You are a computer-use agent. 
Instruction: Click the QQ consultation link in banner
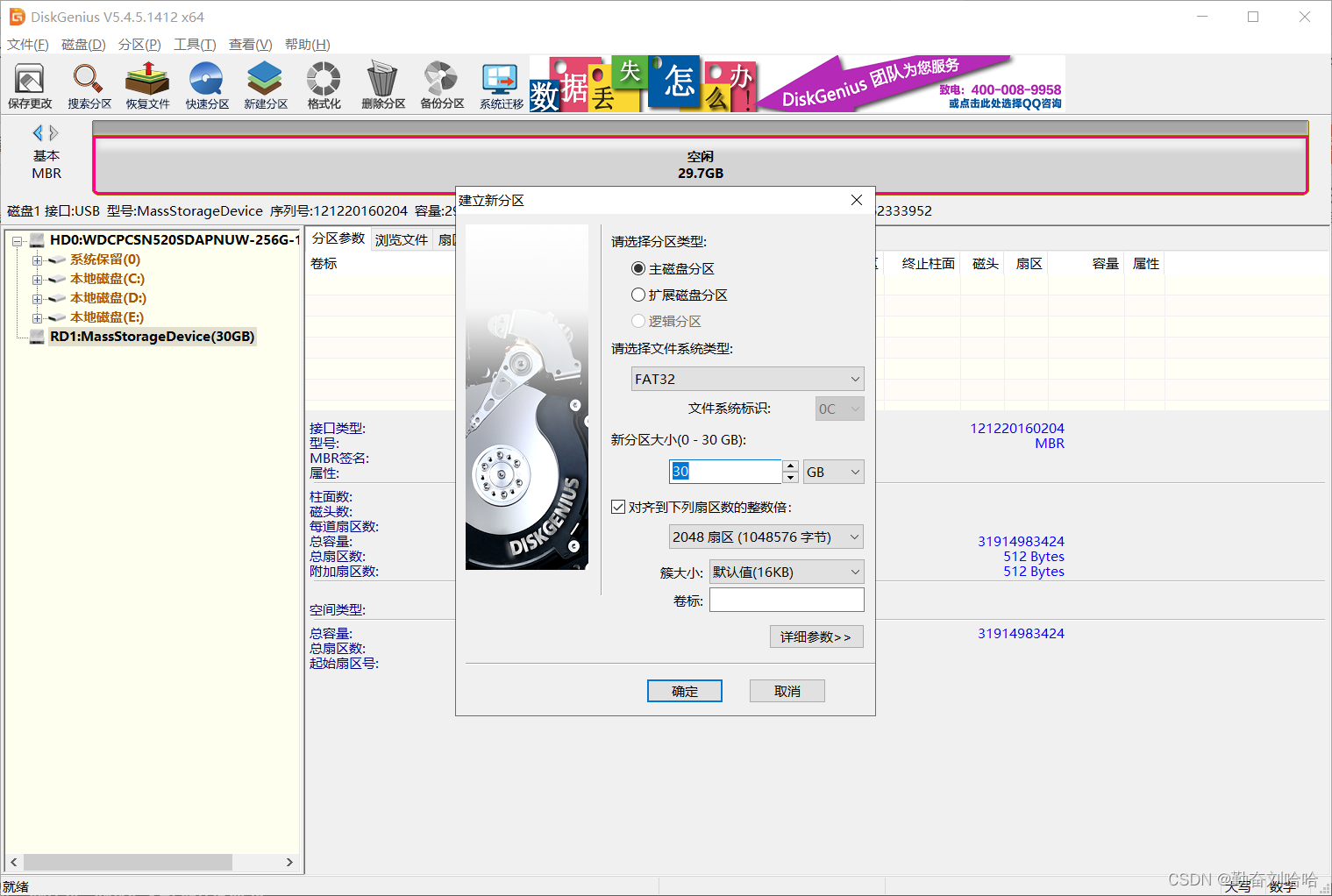click(x=1005, y=103)
